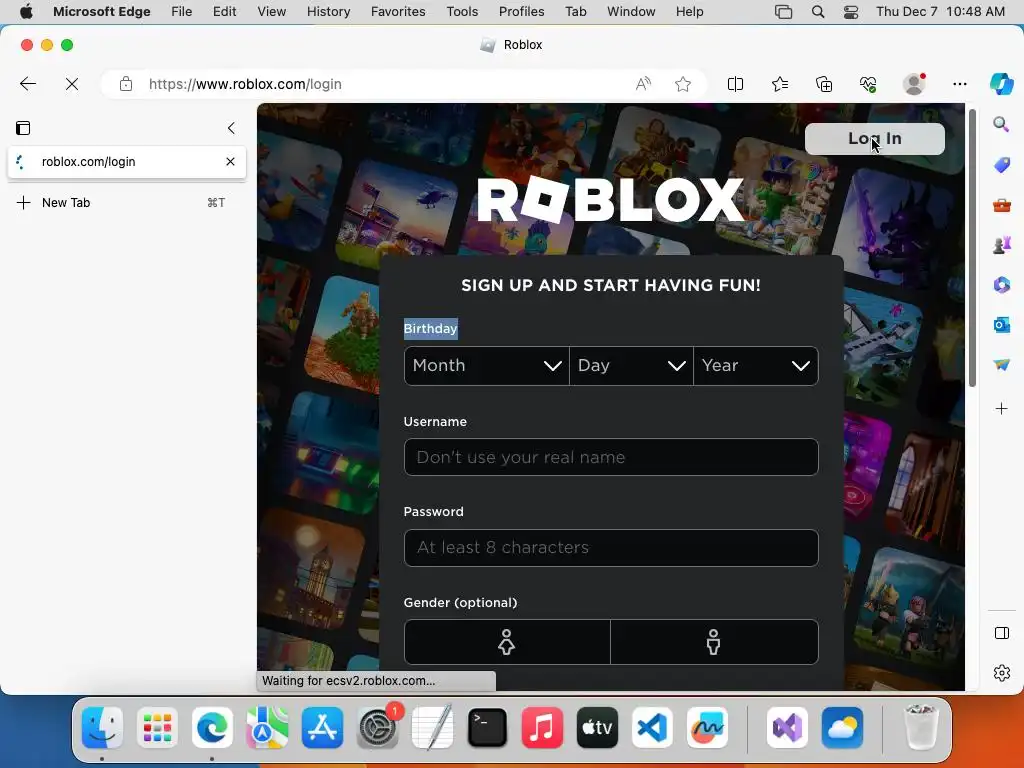Open the Window menu

coord(632,11)
